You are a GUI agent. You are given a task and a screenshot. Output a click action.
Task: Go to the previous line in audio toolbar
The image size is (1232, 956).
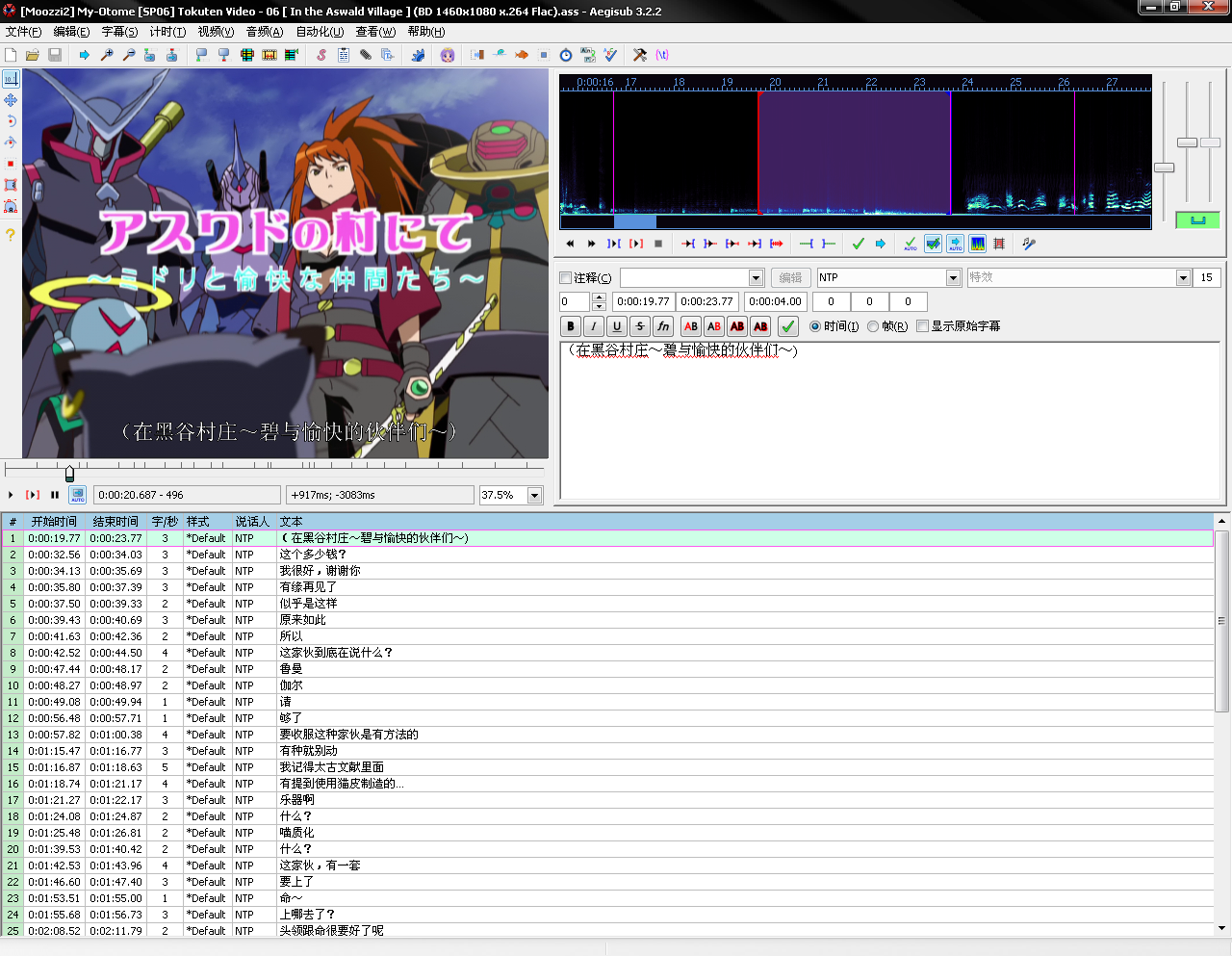570,244
